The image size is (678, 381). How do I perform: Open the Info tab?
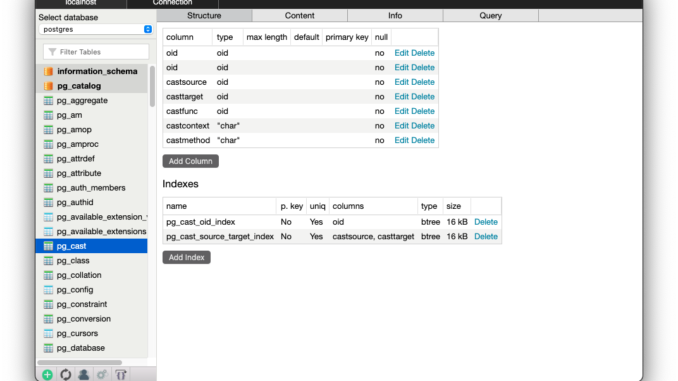pyautogui.click(x=395, y=16)
